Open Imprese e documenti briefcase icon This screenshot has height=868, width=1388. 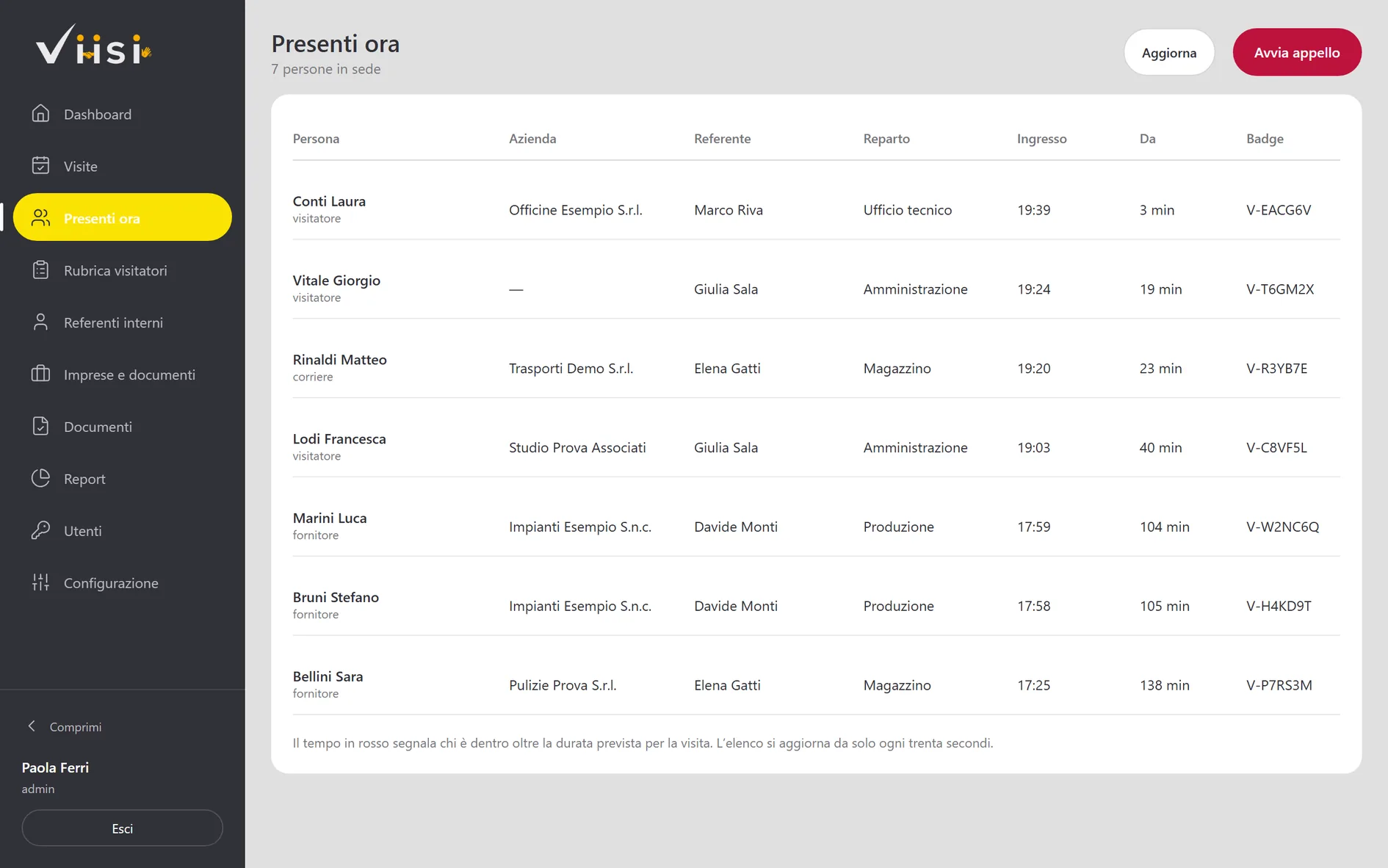point(40,375)
